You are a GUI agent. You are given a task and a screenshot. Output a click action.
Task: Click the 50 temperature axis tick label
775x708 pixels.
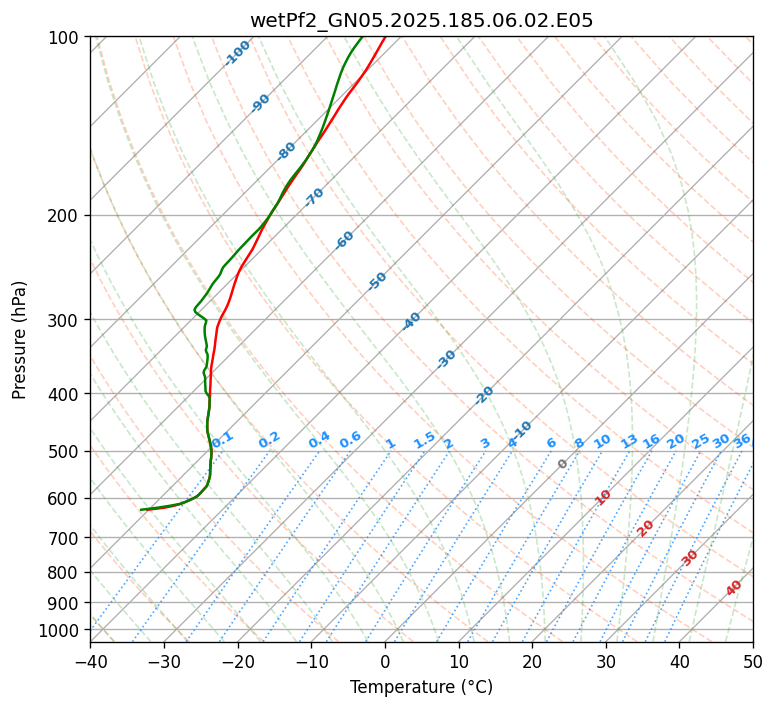click(x=753, y=661)
